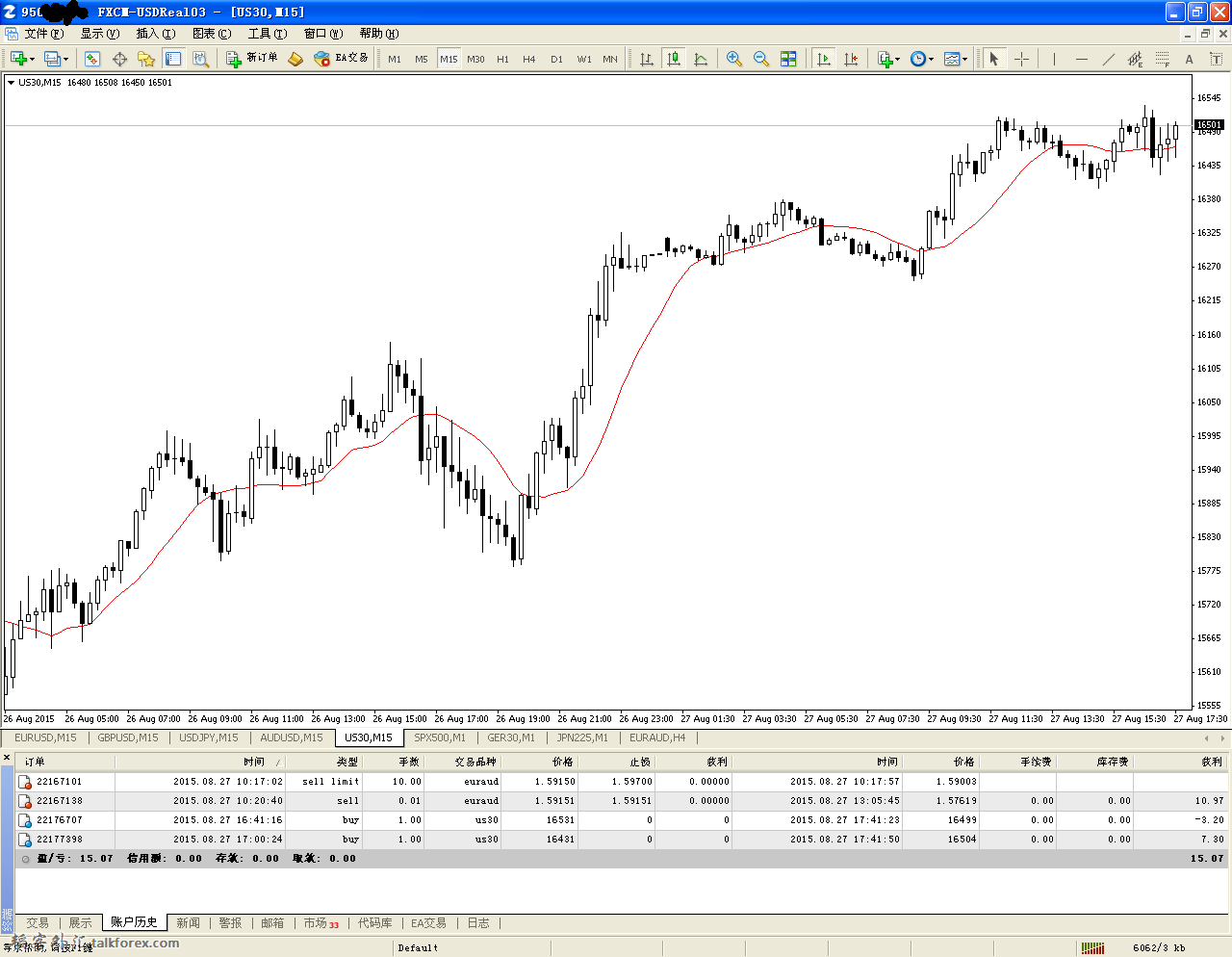Open the MetaEditor yellow book icon
1232x957 pixels.
(295, 59)
